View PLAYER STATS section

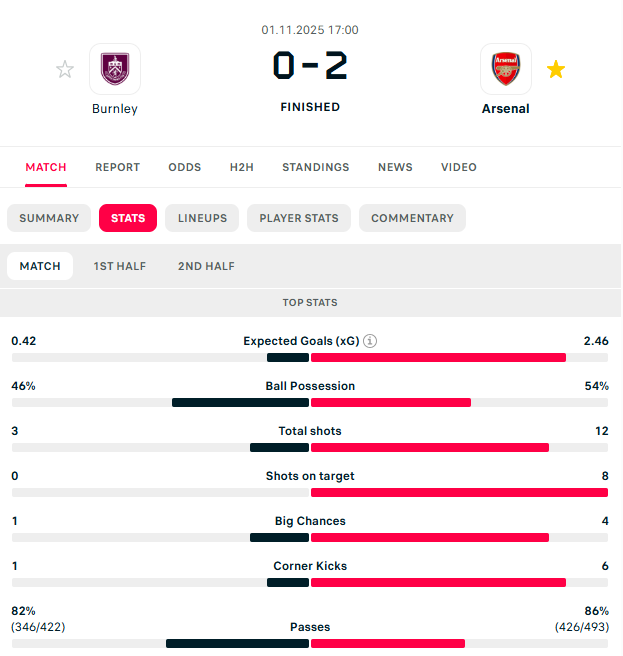[299, 218]
